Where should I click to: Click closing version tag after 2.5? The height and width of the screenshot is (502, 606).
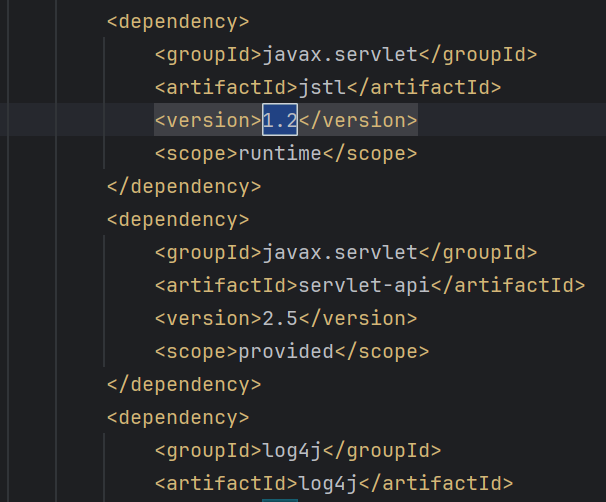tap(358, 318)
